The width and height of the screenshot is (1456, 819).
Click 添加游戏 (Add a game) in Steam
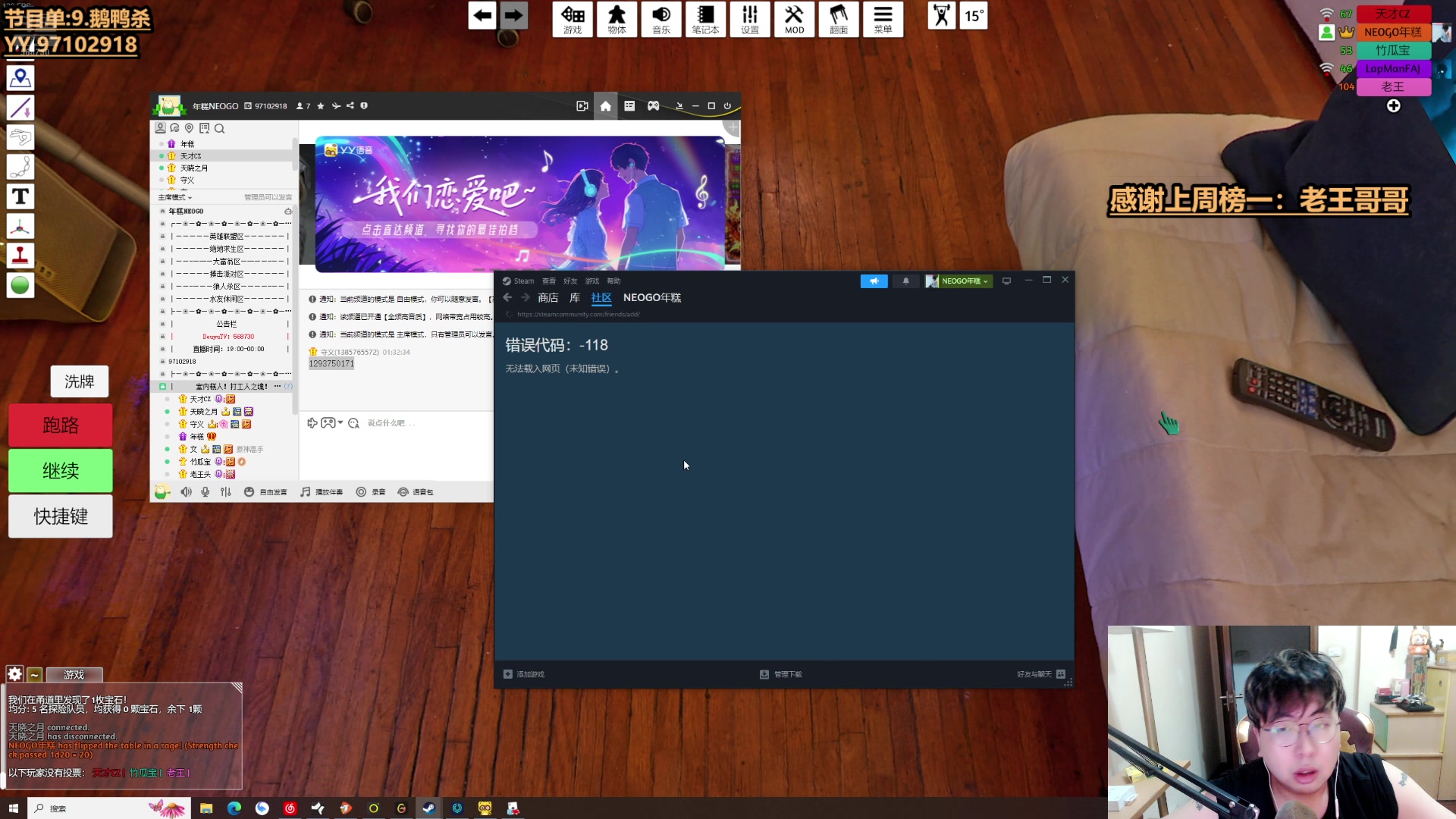(524, 674)
